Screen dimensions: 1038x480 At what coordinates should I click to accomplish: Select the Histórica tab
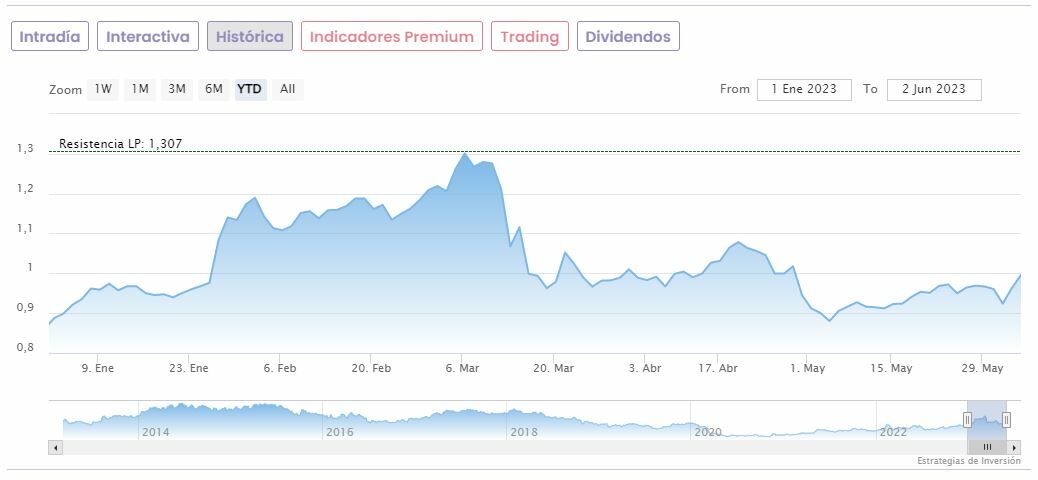click(x=250, y=37)
